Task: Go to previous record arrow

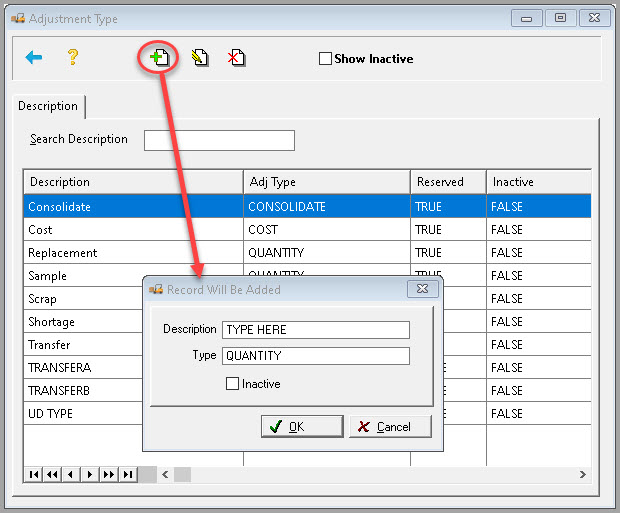Action: coord(71,474)
